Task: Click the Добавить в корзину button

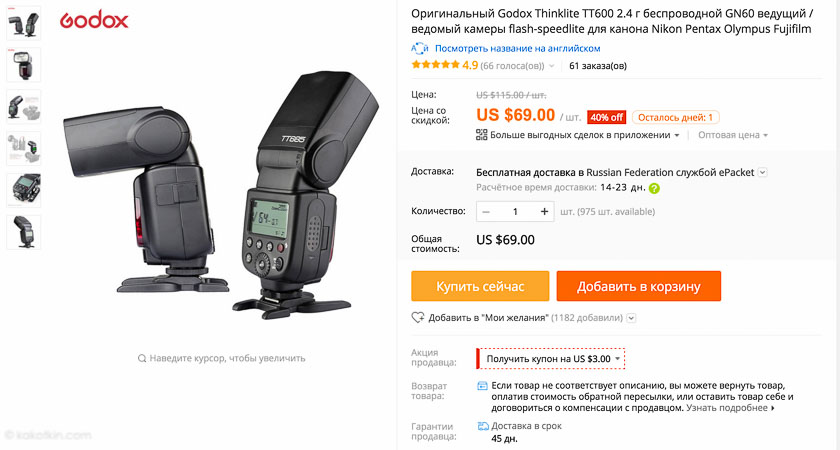Action: (639, 286)
